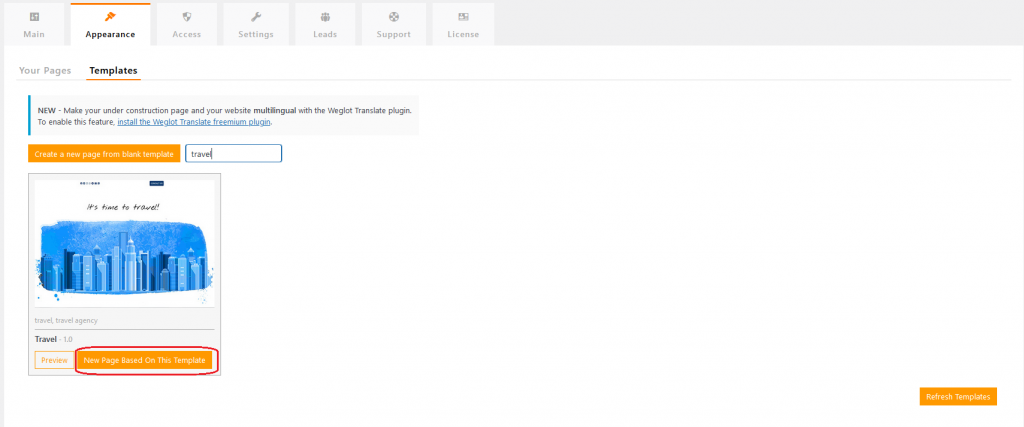Follow the install Weglot Translate plugin link
The width and height of the screenshot is (1024, 427).
194,122
